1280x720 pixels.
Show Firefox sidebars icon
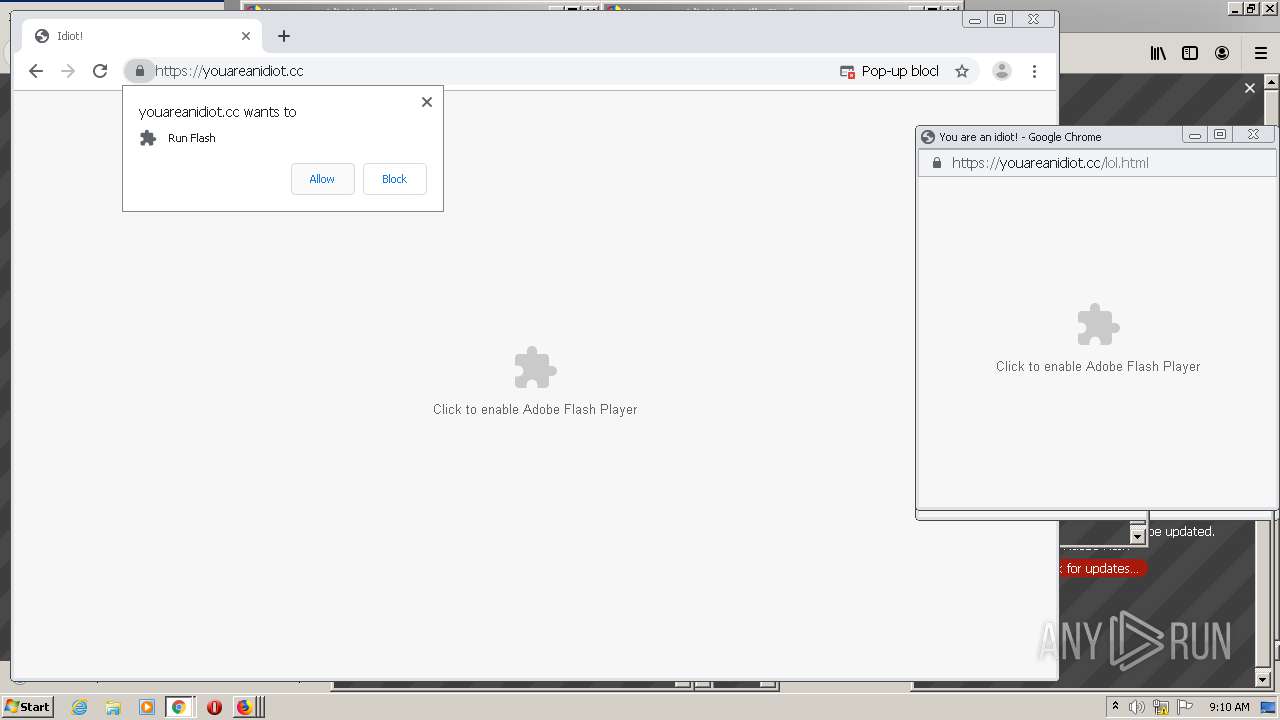pos(1190,53)
